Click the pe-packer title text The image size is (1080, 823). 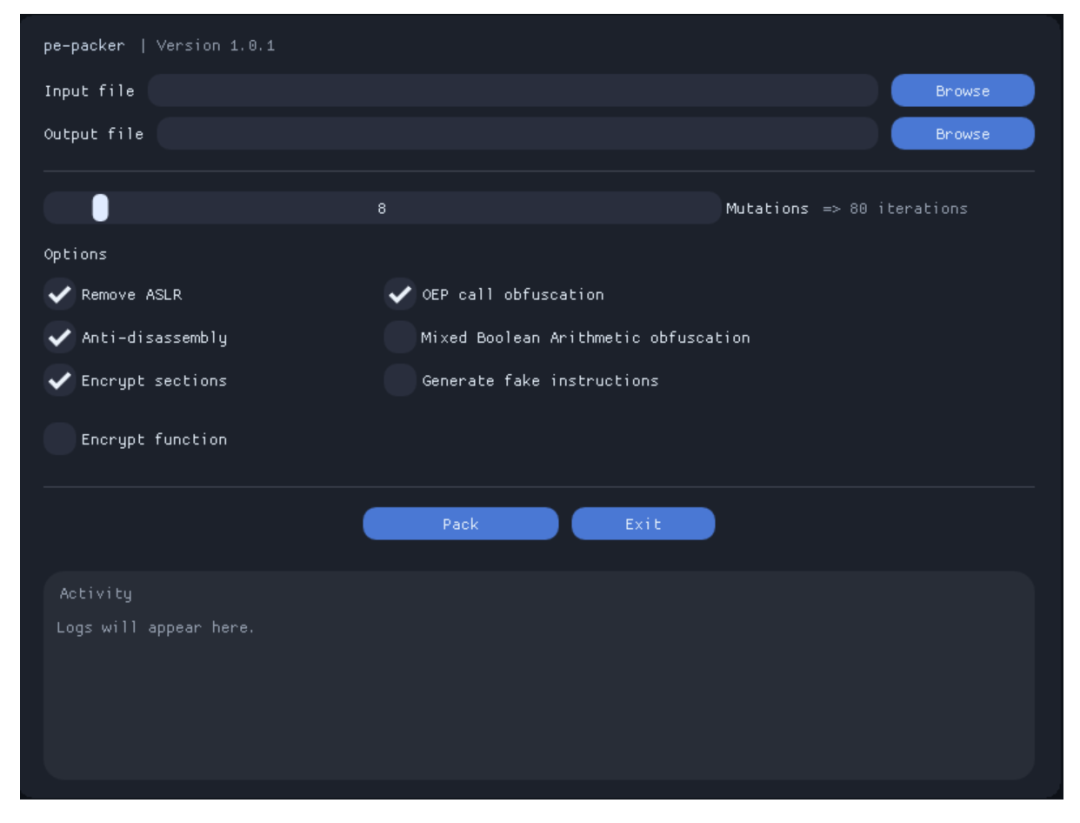[84, 46]
